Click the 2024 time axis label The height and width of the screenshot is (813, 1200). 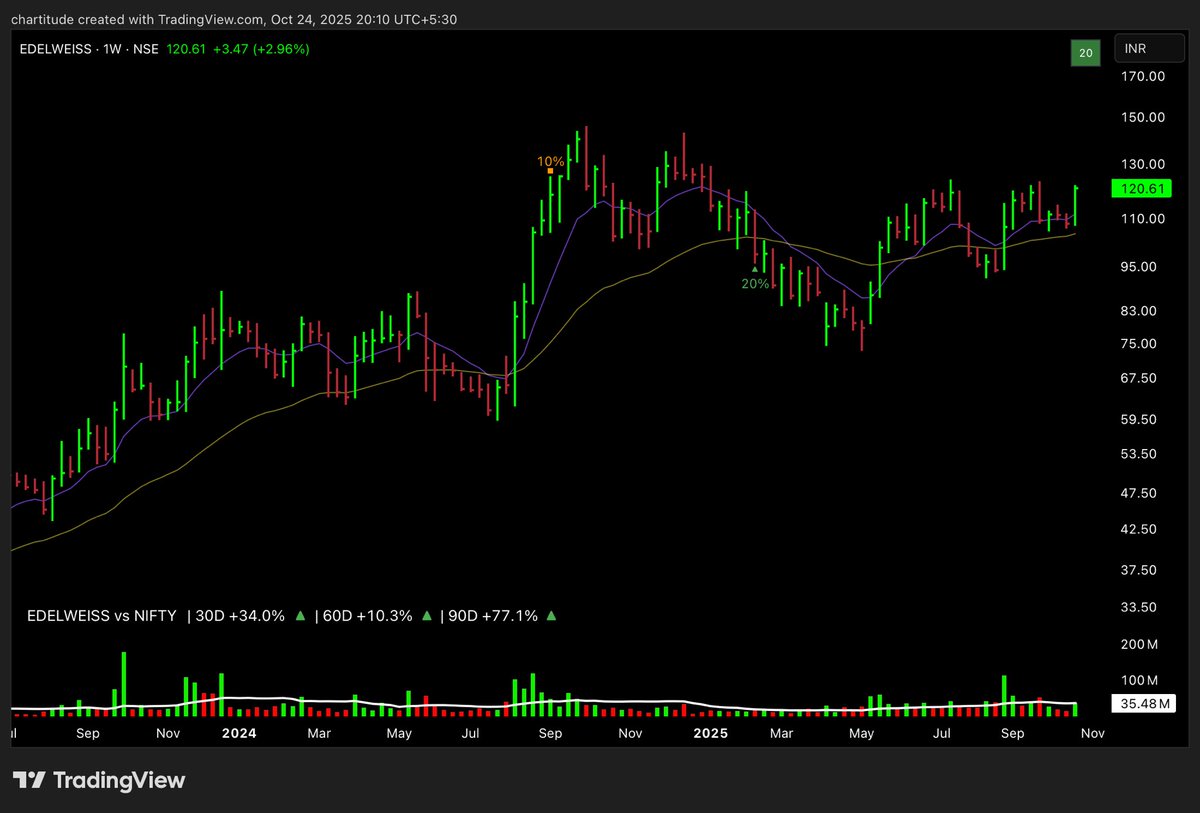click(x=239, y=733)
